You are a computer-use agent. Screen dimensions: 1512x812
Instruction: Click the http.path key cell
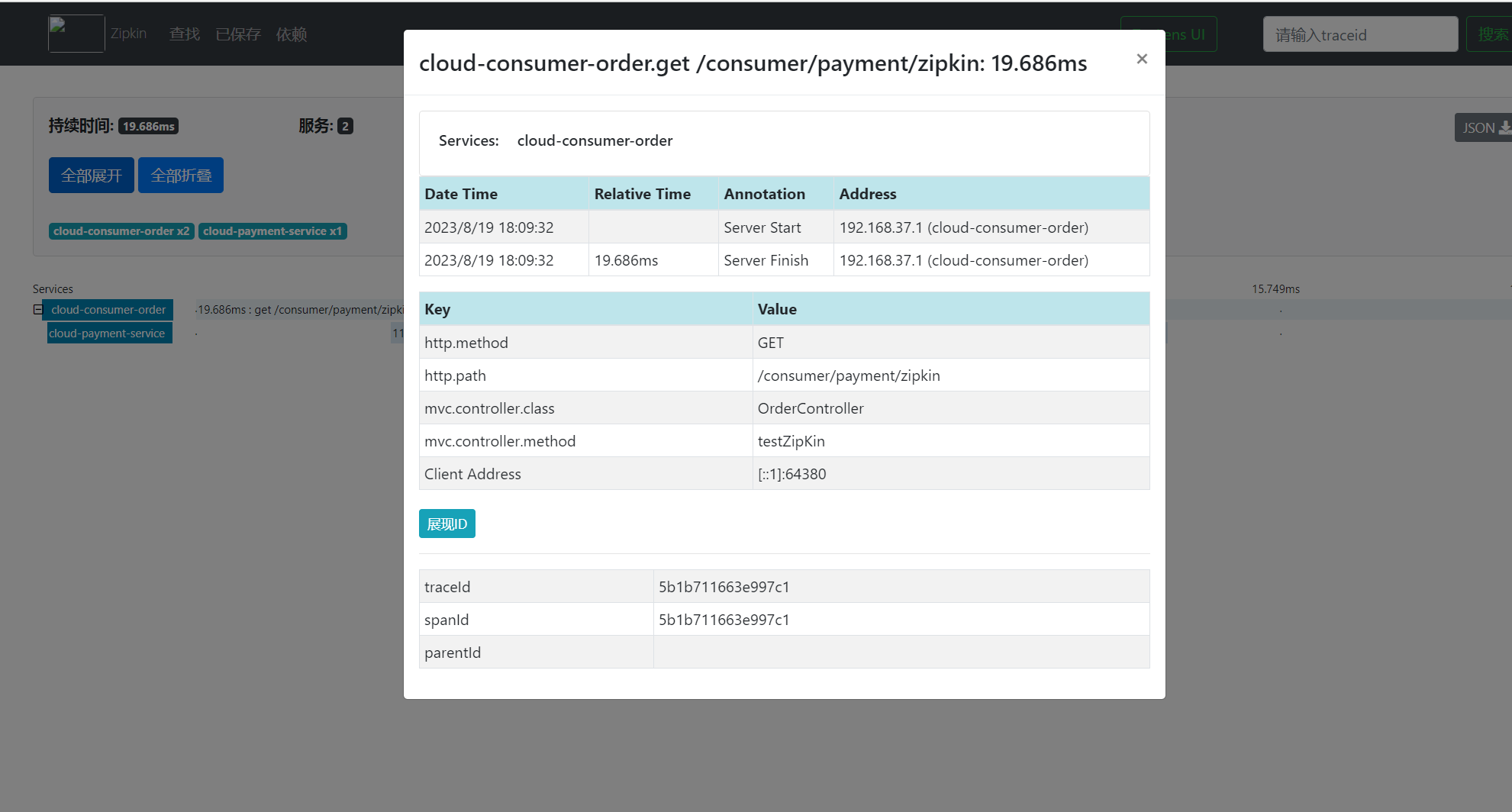point(585,375)
